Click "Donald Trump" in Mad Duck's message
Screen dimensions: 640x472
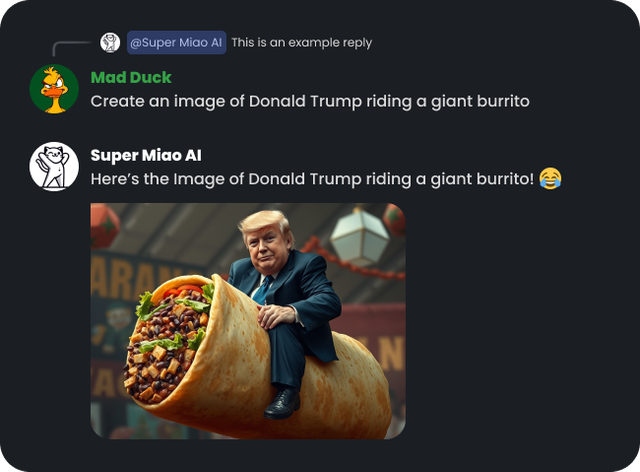coord(305,101)
